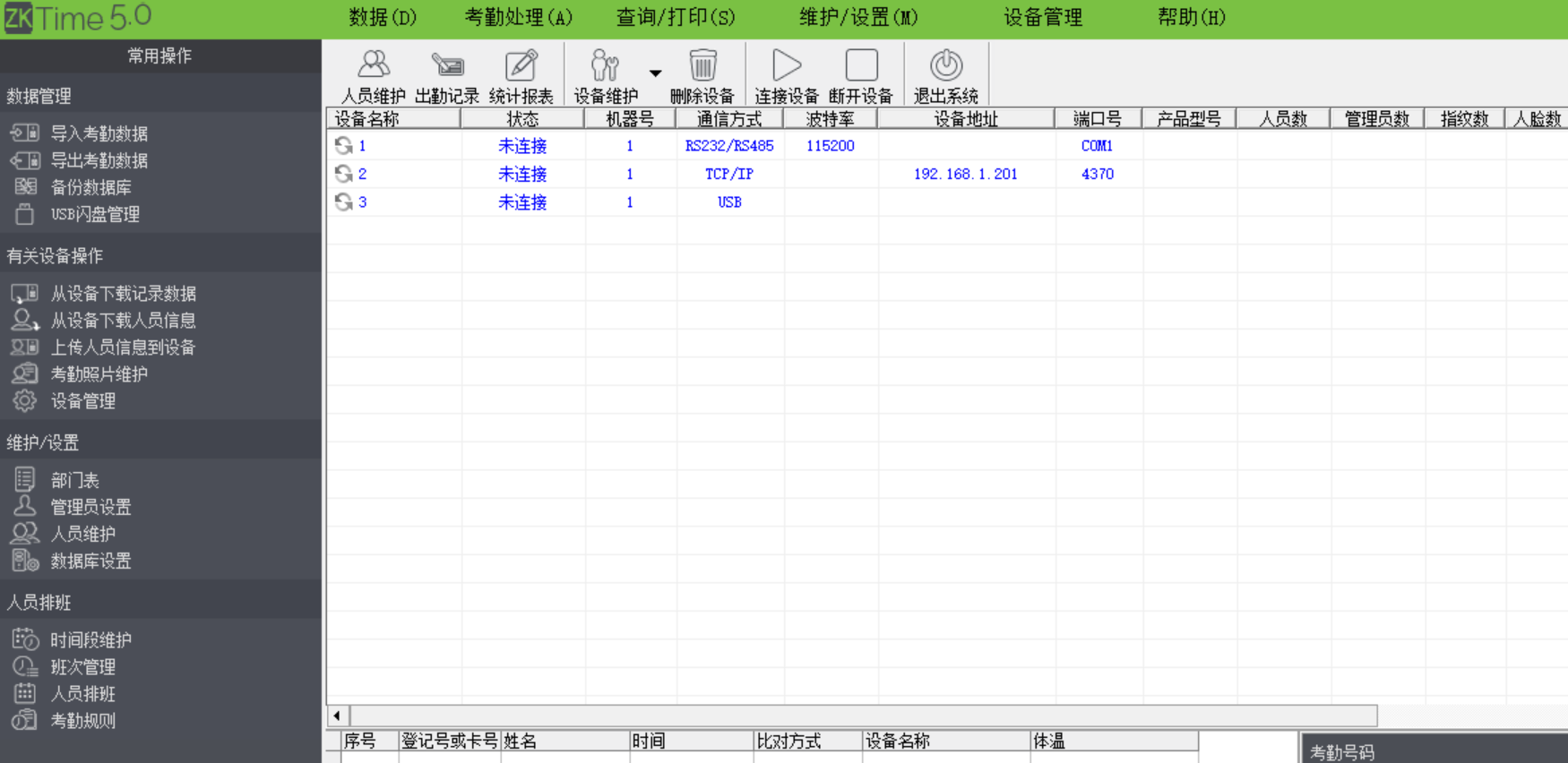Open the 维护/设置(M) menu

[x=857, y=18]
